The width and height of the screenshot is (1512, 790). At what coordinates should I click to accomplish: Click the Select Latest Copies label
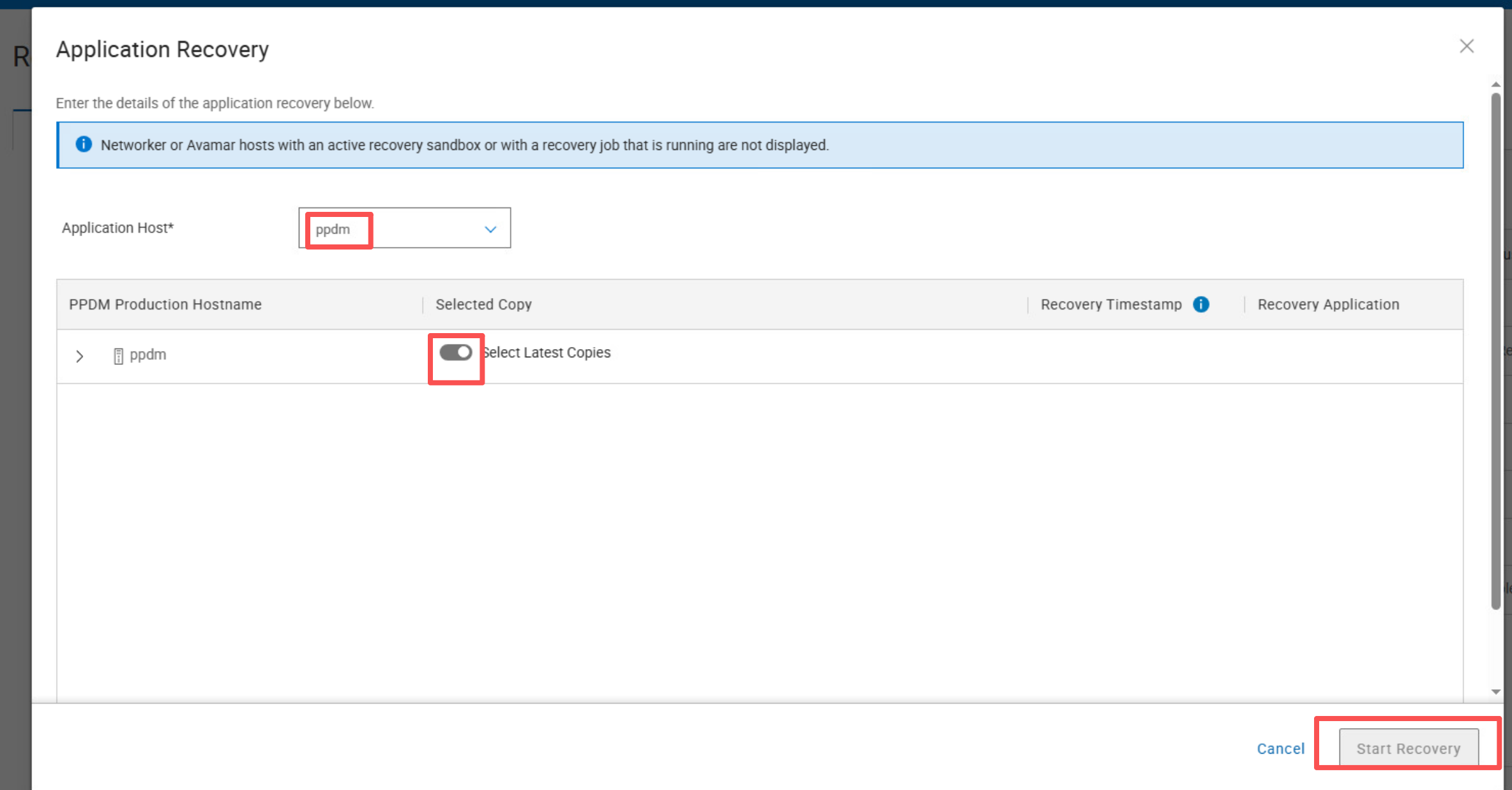(548, 352)
